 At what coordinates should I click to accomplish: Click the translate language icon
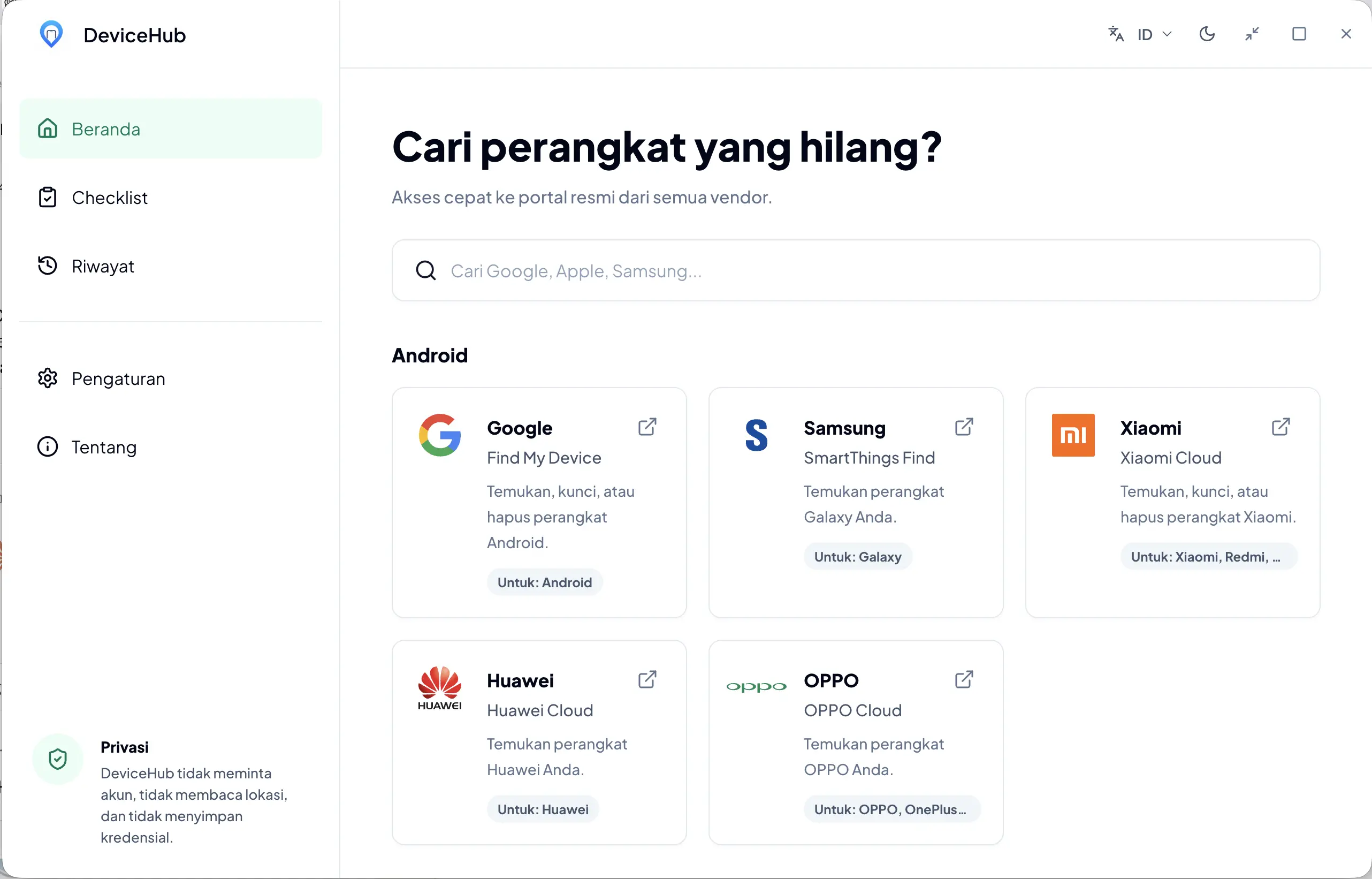1116,34
